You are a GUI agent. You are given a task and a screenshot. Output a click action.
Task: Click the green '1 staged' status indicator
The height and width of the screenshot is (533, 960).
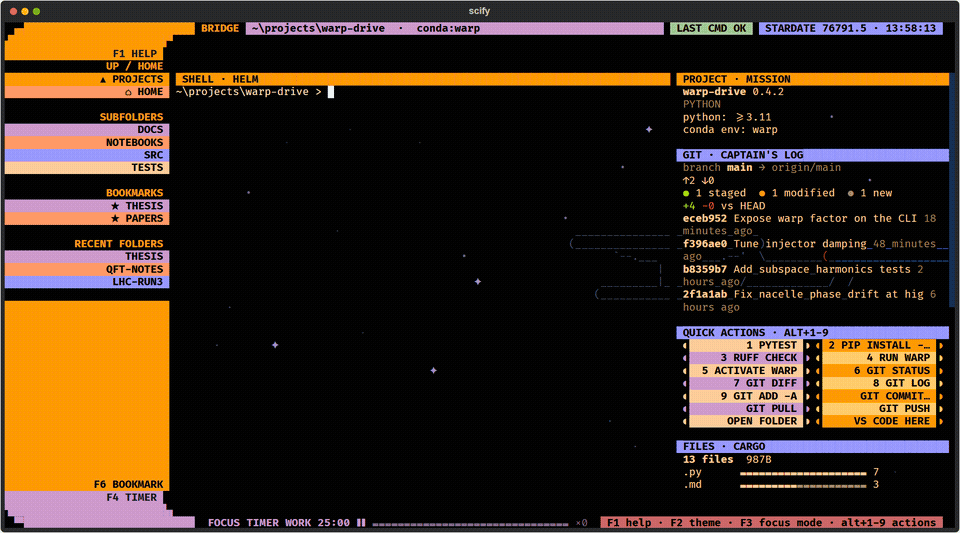[x=714, y=193]
